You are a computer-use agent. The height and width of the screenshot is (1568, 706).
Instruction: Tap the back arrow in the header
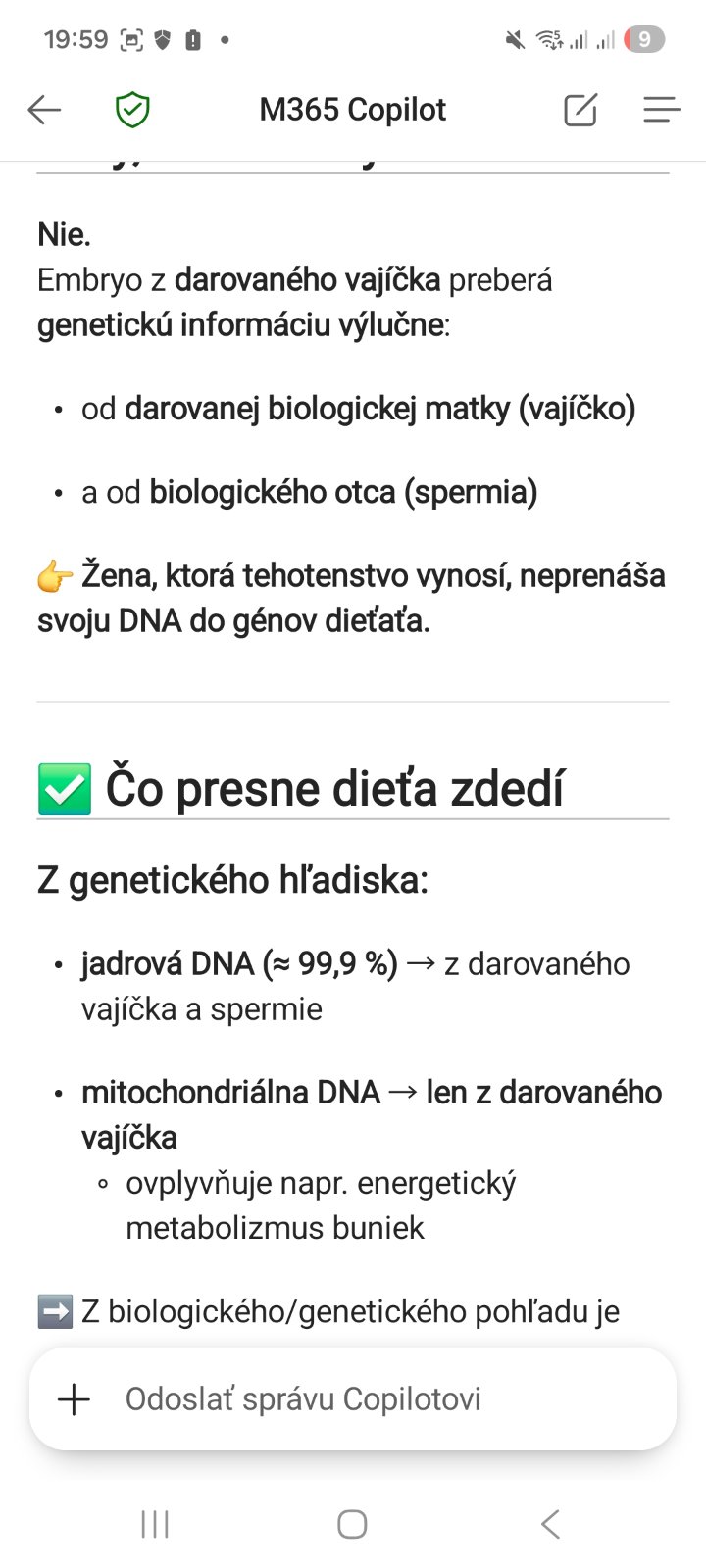pyautogui.click(x=44, y=110)
